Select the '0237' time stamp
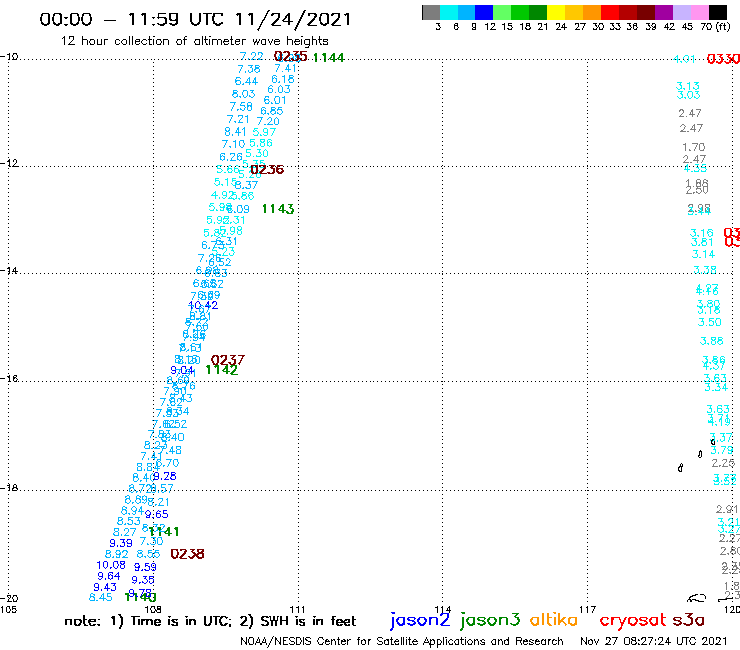 pyautogui.click(x=227, y=360)
